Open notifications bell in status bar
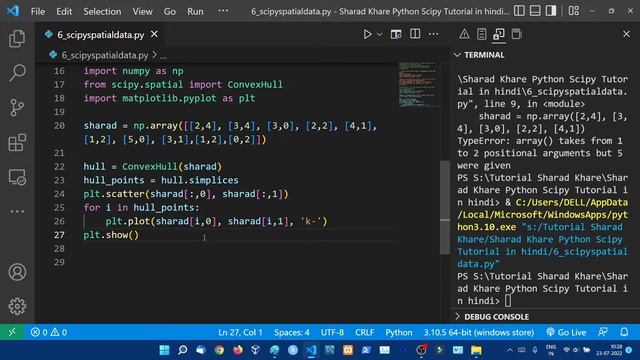This screenshot has width=640, height=360. coord(624,332)
